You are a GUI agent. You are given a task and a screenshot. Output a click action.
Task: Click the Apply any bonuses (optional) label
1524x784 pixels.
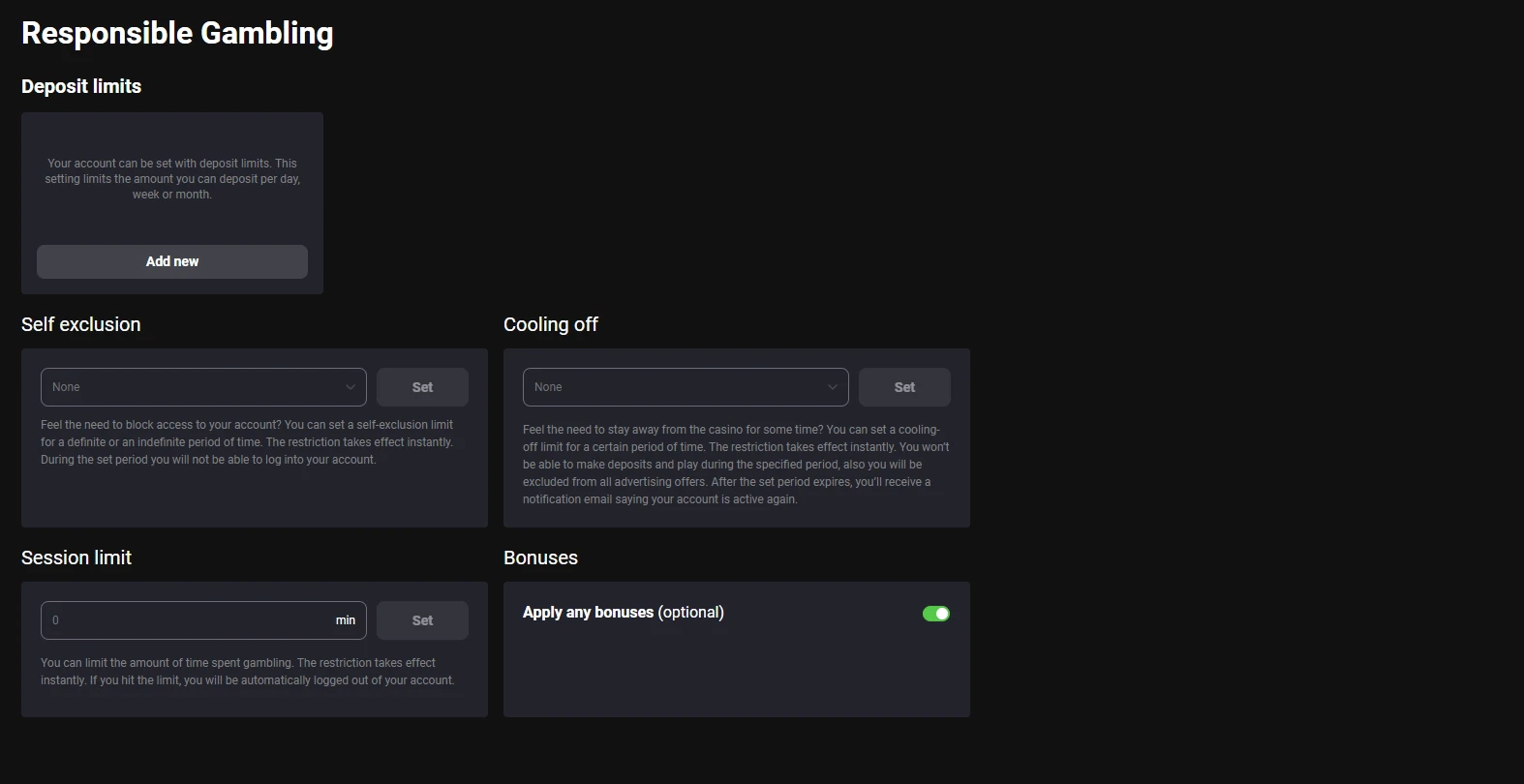point(624,613)
